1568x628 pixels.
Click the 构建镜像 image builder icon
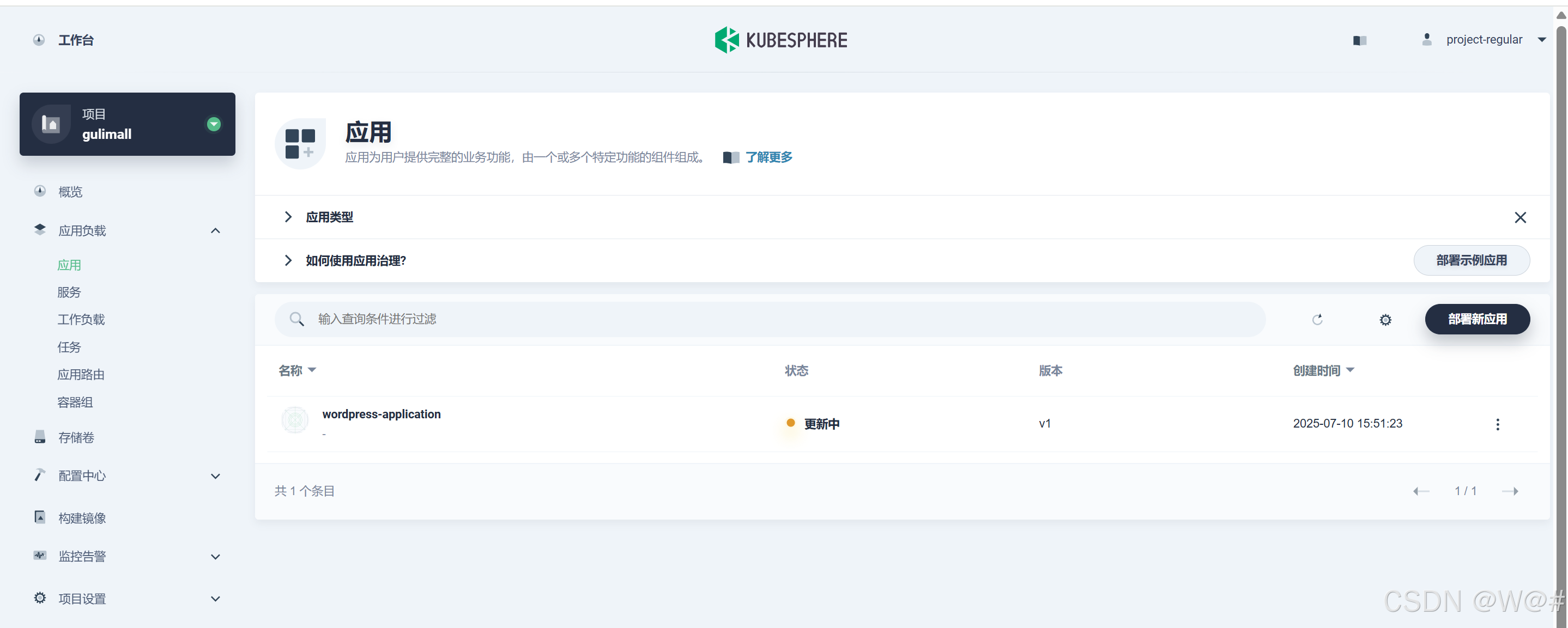pos(40,517)
